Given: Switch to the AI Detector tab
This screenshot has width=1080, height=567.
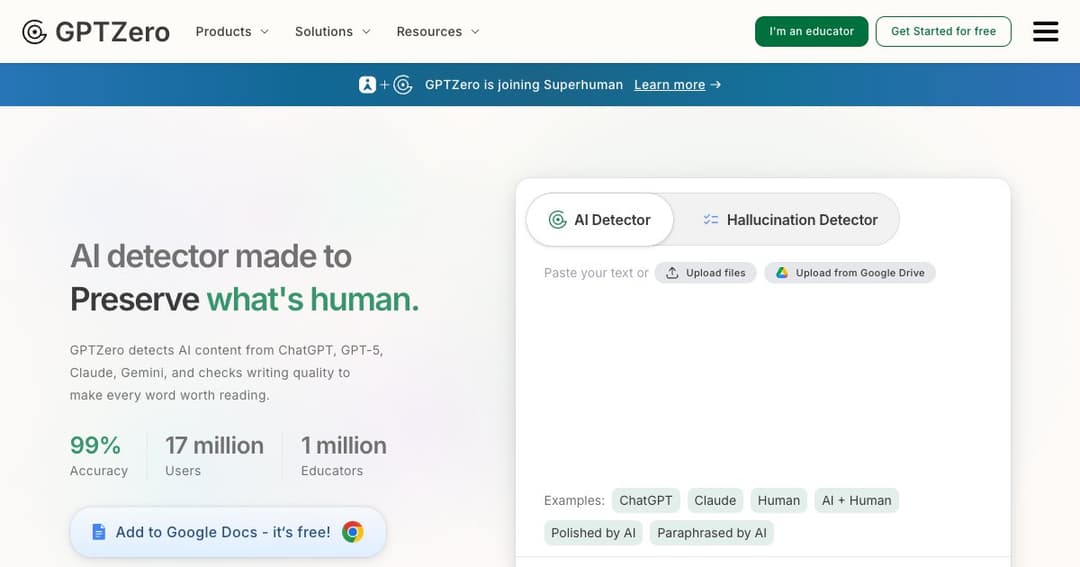Looking at the screenshot, I should (599, 220).
